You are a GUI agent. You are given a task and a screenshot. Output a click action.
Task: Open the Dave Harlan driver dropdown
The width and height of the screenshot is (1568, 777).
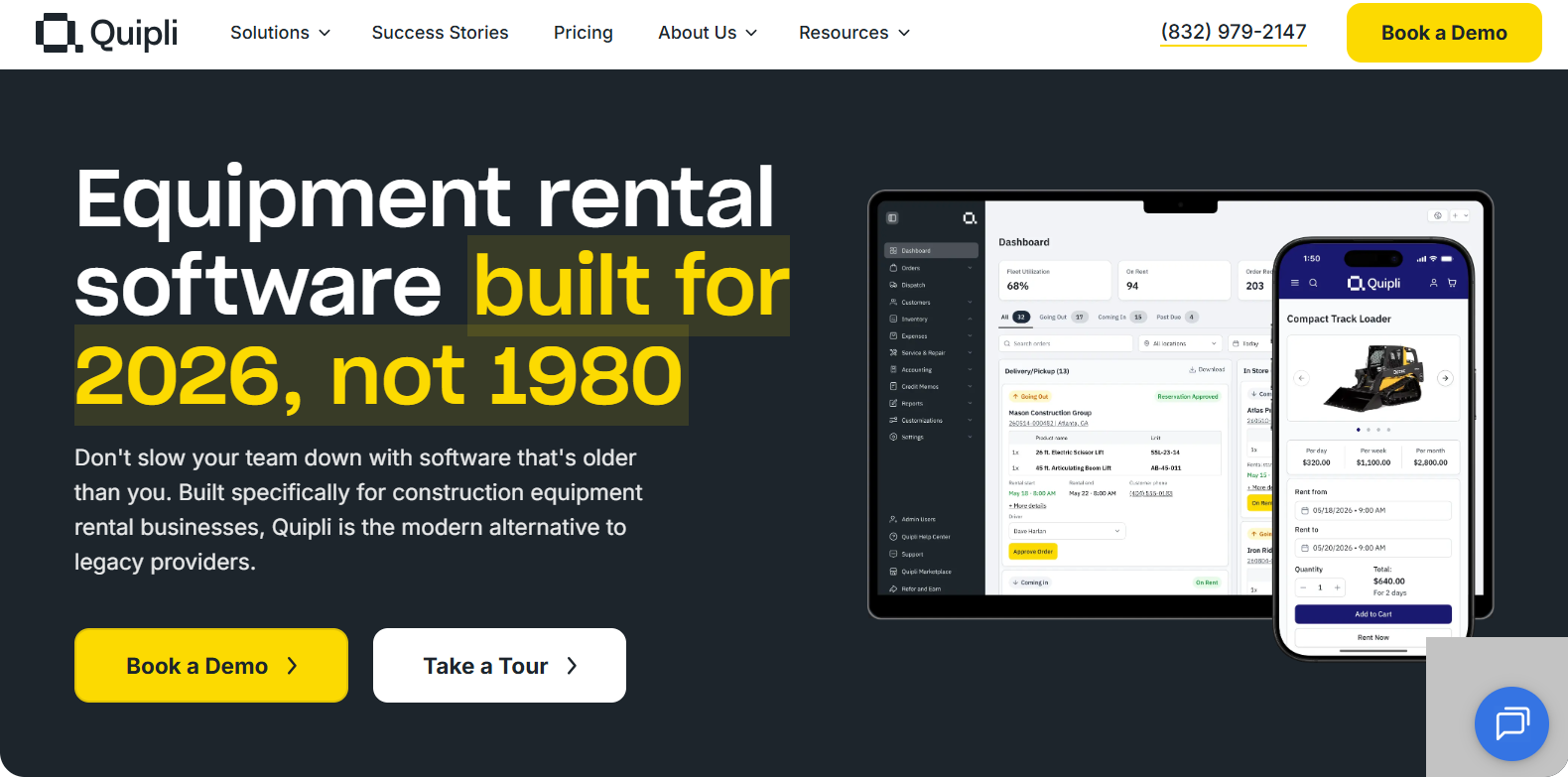click(1067, 531)
